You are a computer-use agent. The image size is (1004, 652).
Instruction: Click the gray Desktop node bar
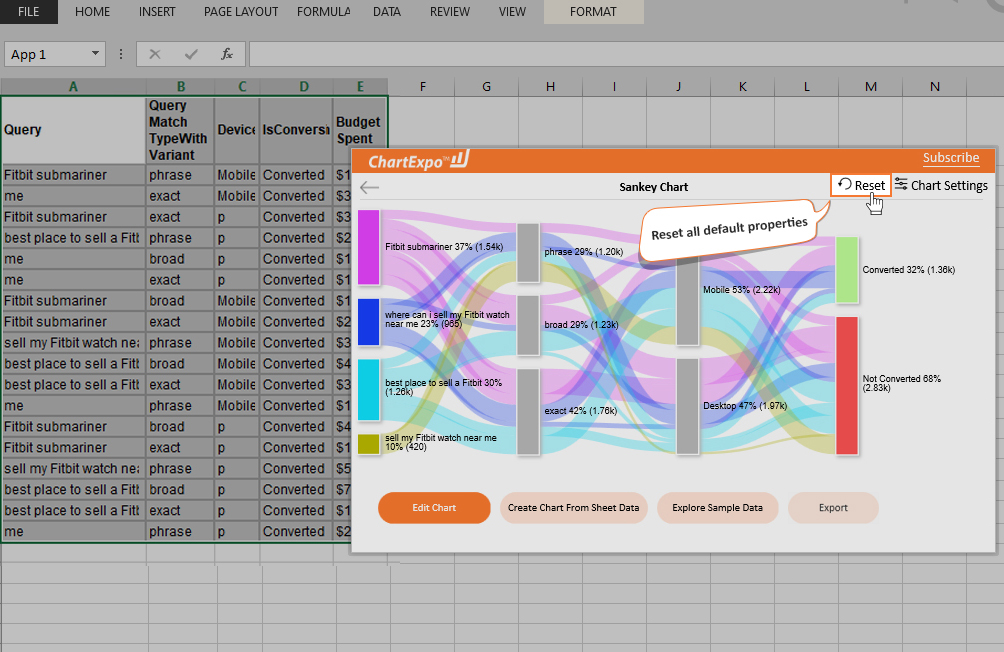click(687, 407)
